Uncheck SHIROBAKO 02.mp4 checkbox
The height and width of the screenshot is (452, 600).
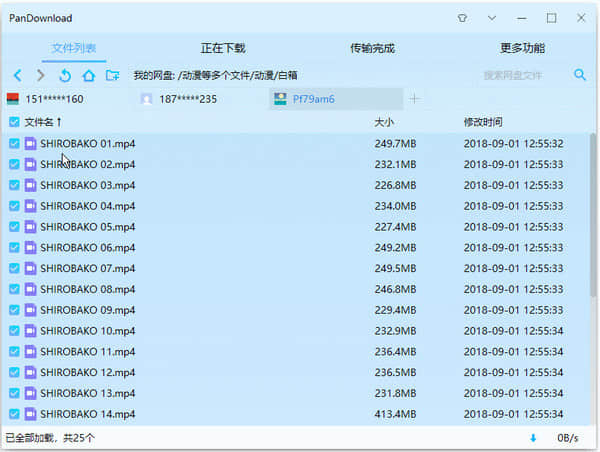[14, 164]
